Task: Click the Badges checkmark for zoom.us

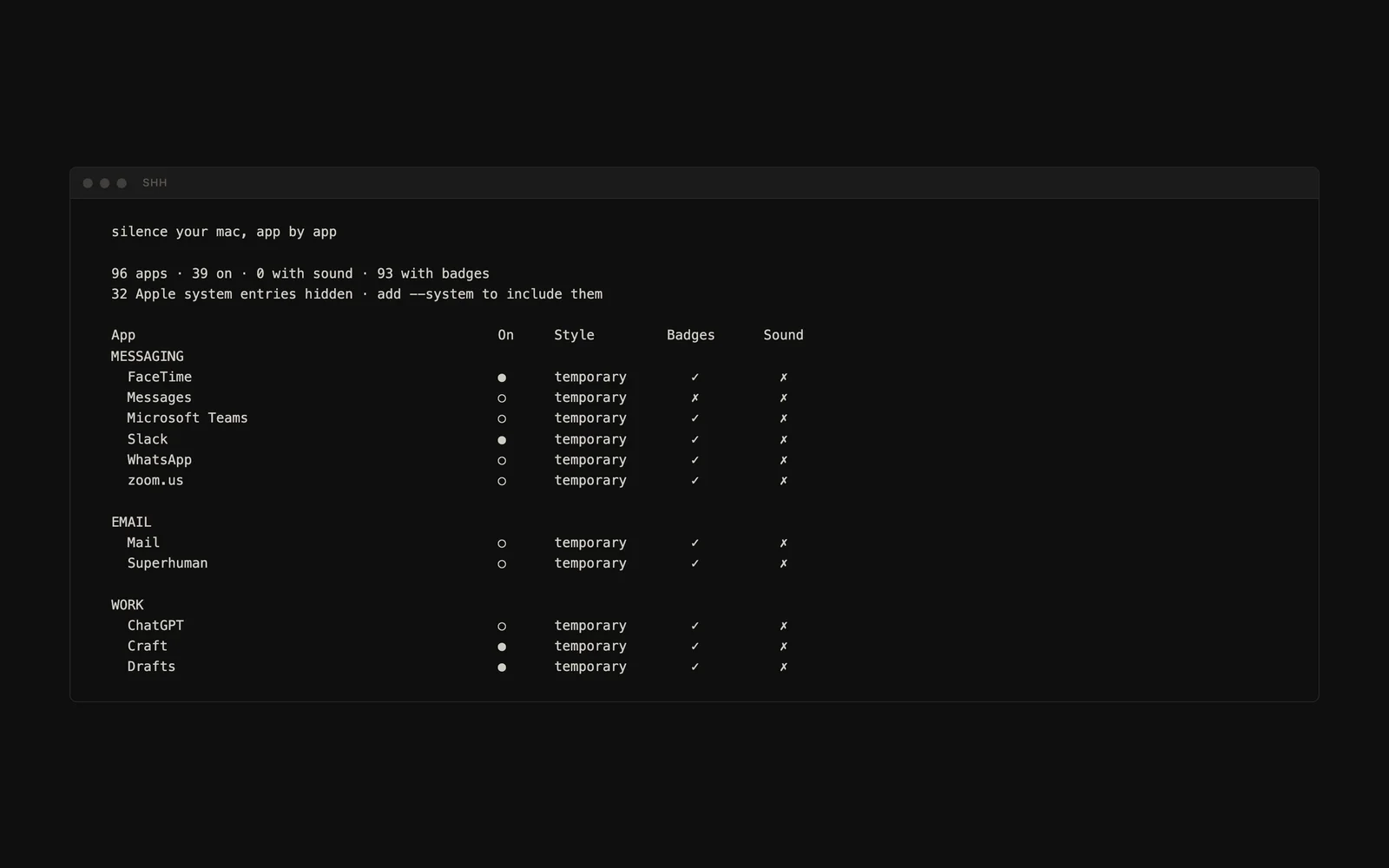Action: pyautogui.click(x=694, y=480)
